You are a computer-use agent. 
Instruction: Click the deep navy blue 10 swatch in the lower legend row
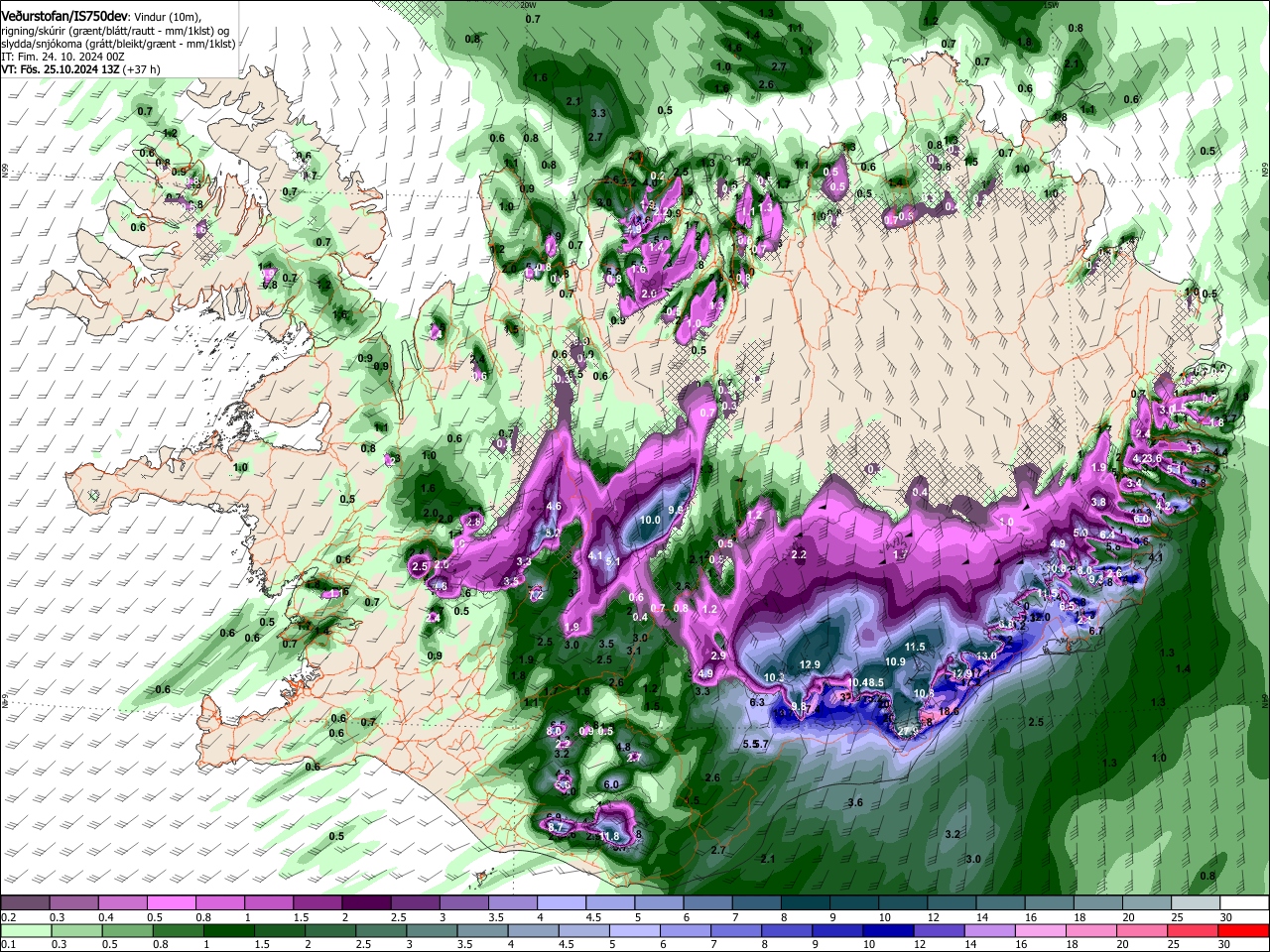click(x=888, y=931)
